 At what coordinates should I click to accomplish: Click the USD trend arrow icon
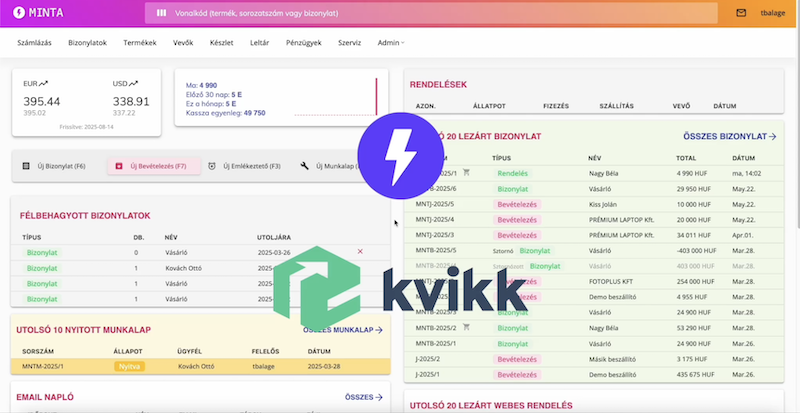pyautogui.click(x=134, y=83)
